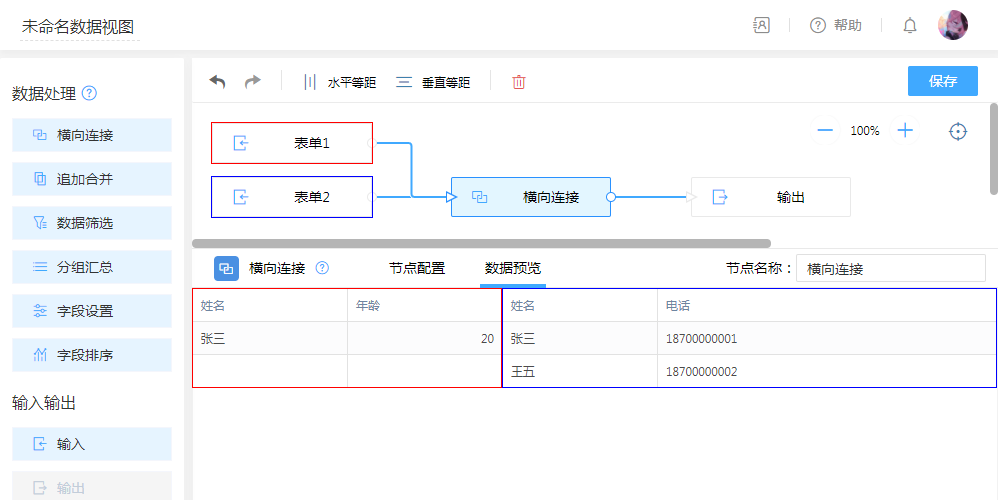Switch to the 数据预览 tab
The image size is (998, 500).
[x=513, y=268]
